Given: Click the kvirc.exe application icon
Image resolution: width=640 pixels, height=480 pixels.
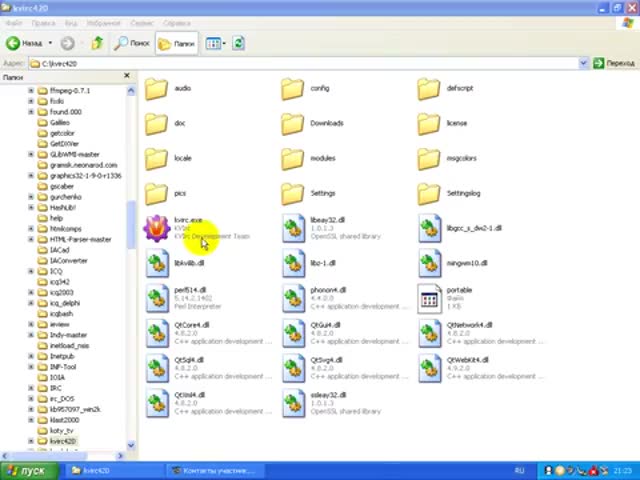Looking at the screenshot, I should click(157, 228).
